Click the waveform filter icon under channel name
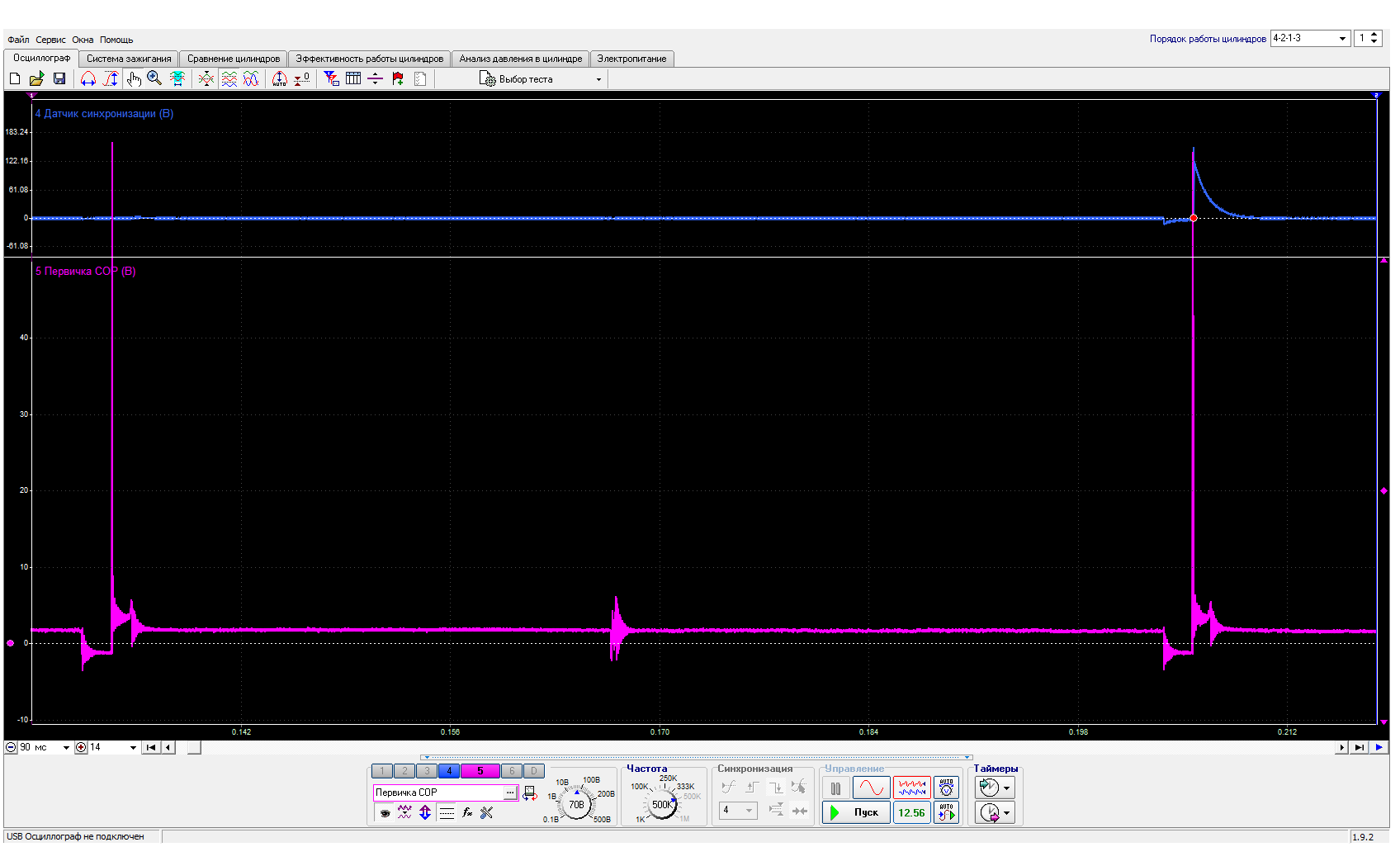The height and width of the screenshot is (847, 1400). [404, 813]
